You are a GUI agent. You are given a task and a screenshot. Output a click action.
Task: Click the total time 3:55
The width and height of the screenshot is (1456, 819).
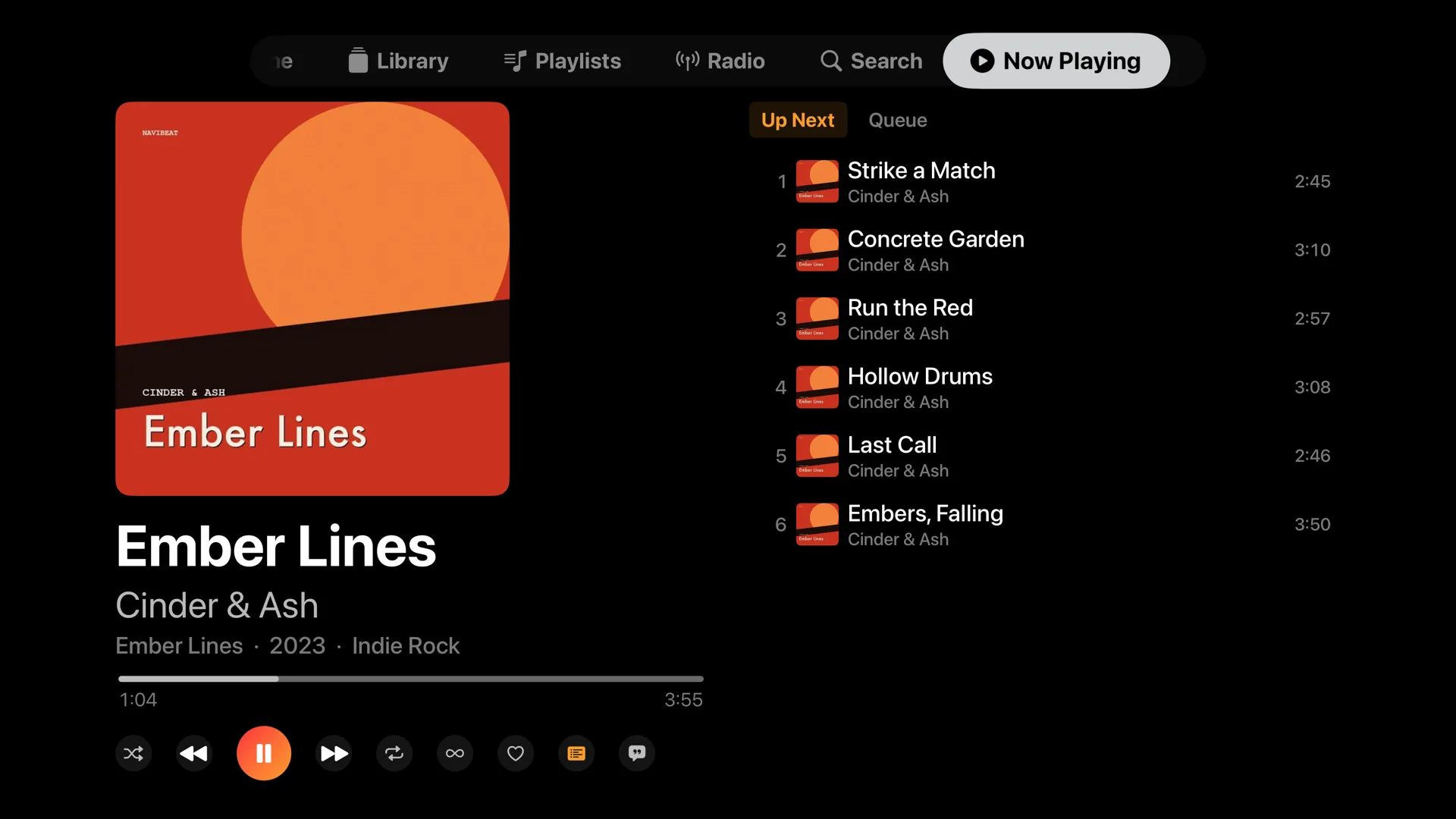pyautogui.click(x=683, y=700)
